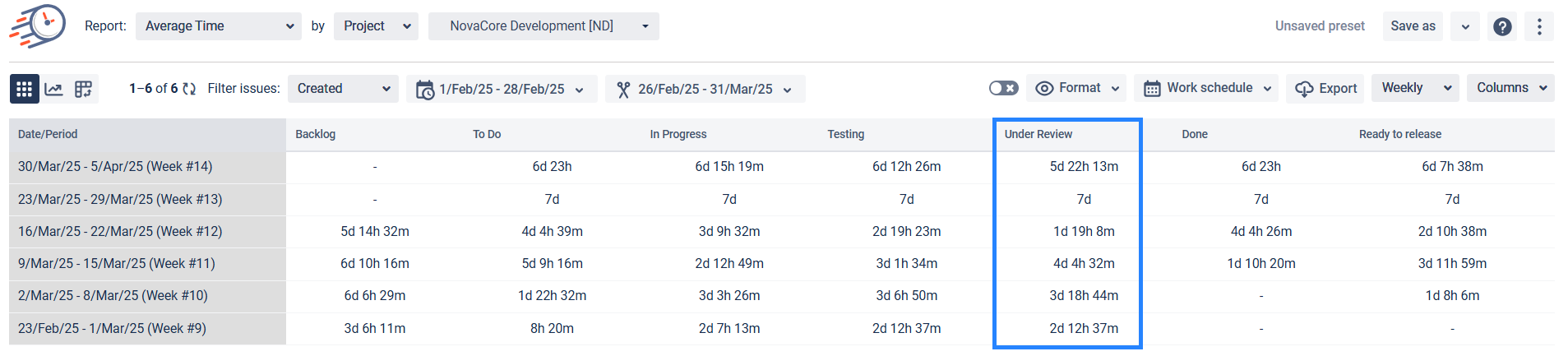
Task: Click To Do value 1d 22h 32m
Action: [552, 296]
